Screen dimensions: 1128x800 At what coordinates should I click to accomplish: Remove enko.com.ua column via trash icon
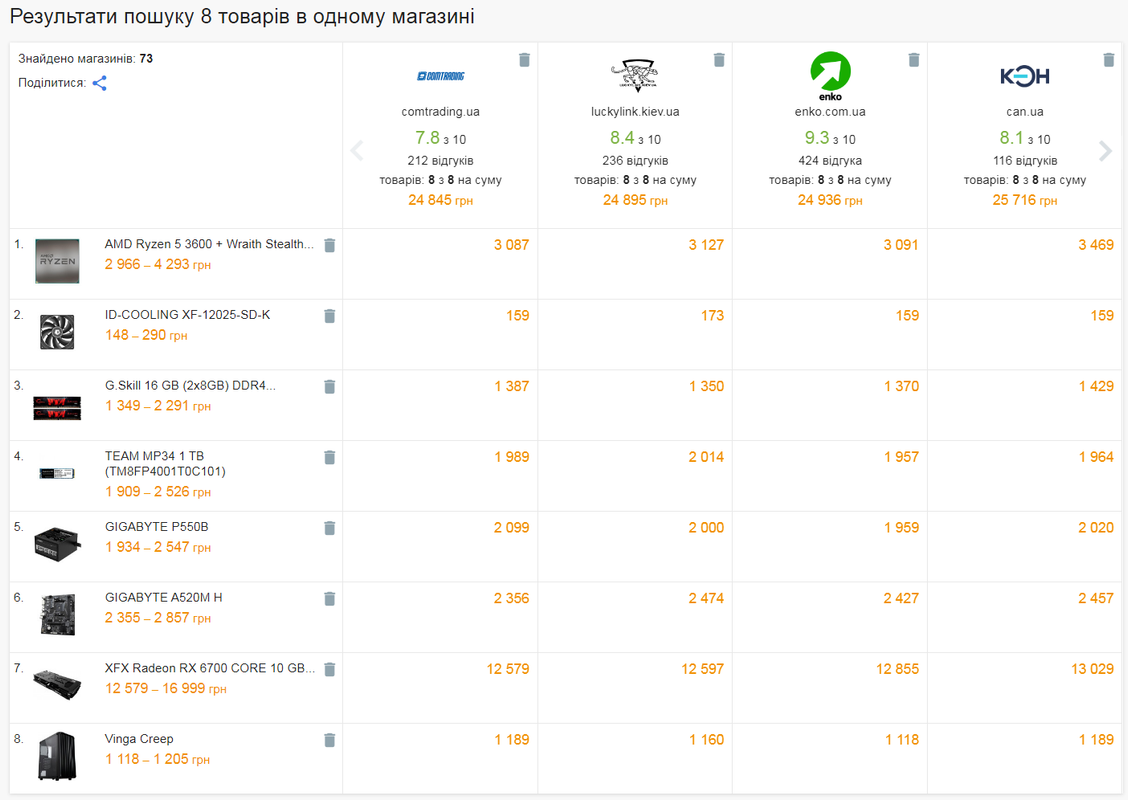(x=914, y=60)
